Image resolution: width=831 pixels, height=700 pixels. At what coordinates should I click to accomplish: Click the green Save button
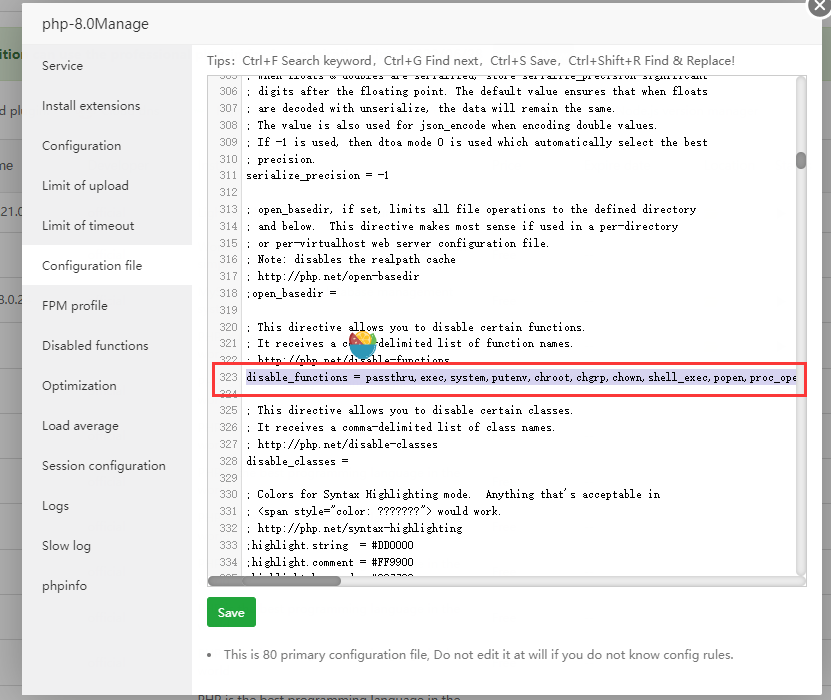coord(231,612)
